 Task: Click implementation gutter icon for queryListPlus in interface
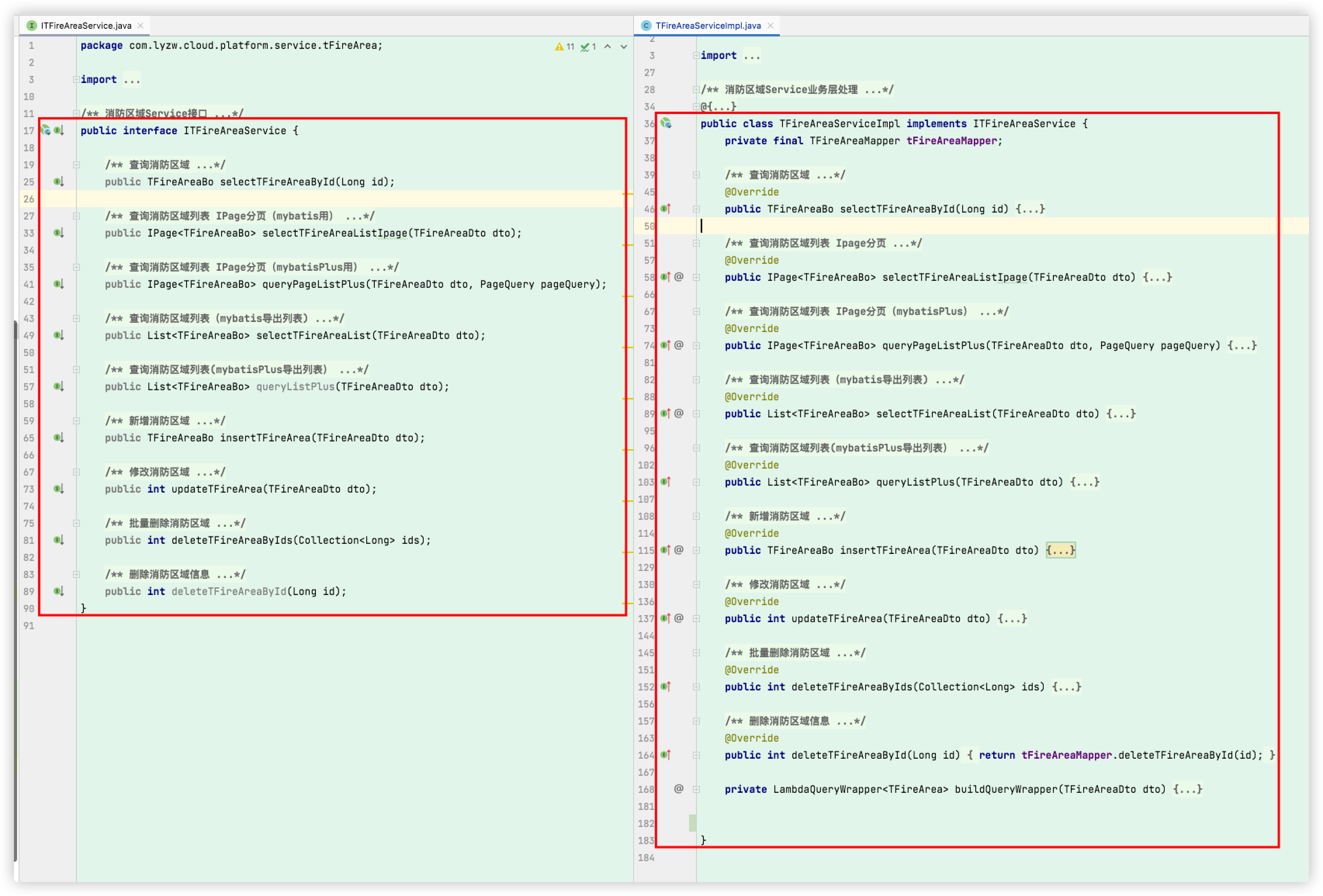[x=59, y=386]
